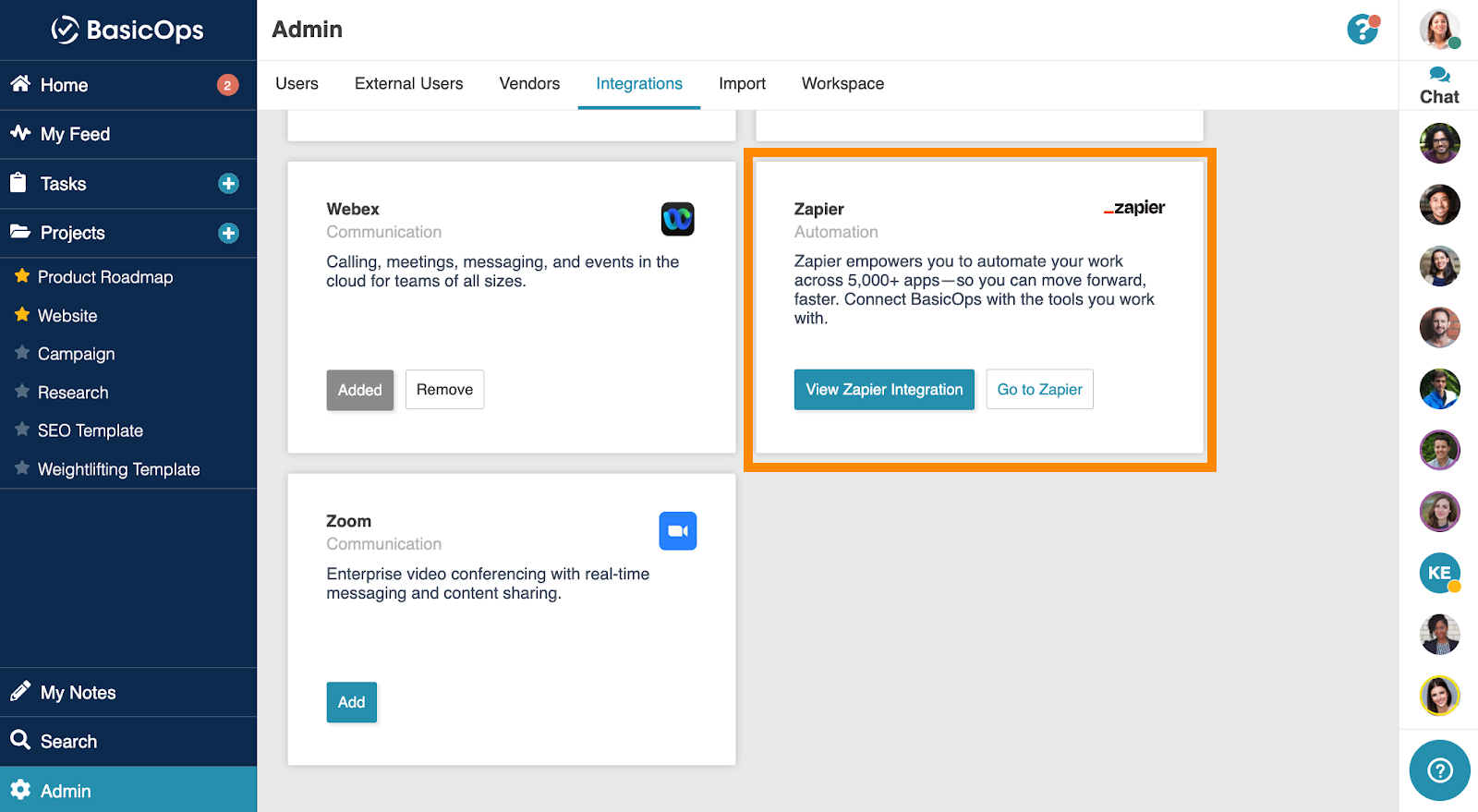Open the Chat panel
This screenshot has width=1478, height=812.
coord(1439,86)
